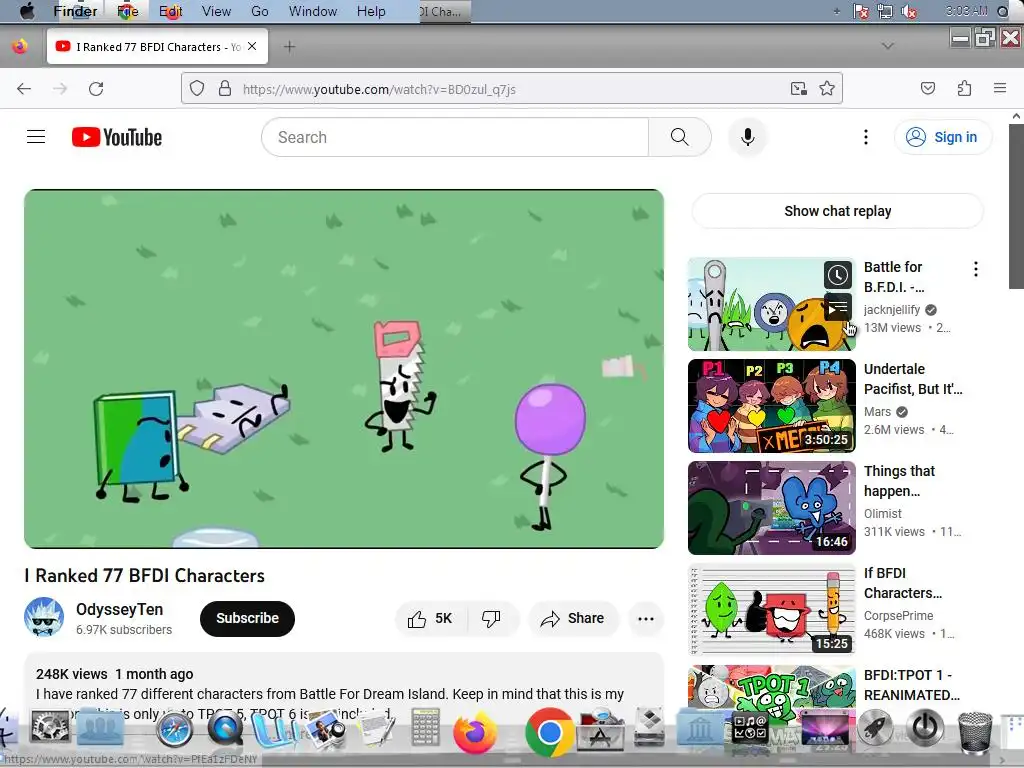Image resolution: width=1024 pixels, height=768 pixels.
Task: Click the muted volume tray icon
Action: 908,11
